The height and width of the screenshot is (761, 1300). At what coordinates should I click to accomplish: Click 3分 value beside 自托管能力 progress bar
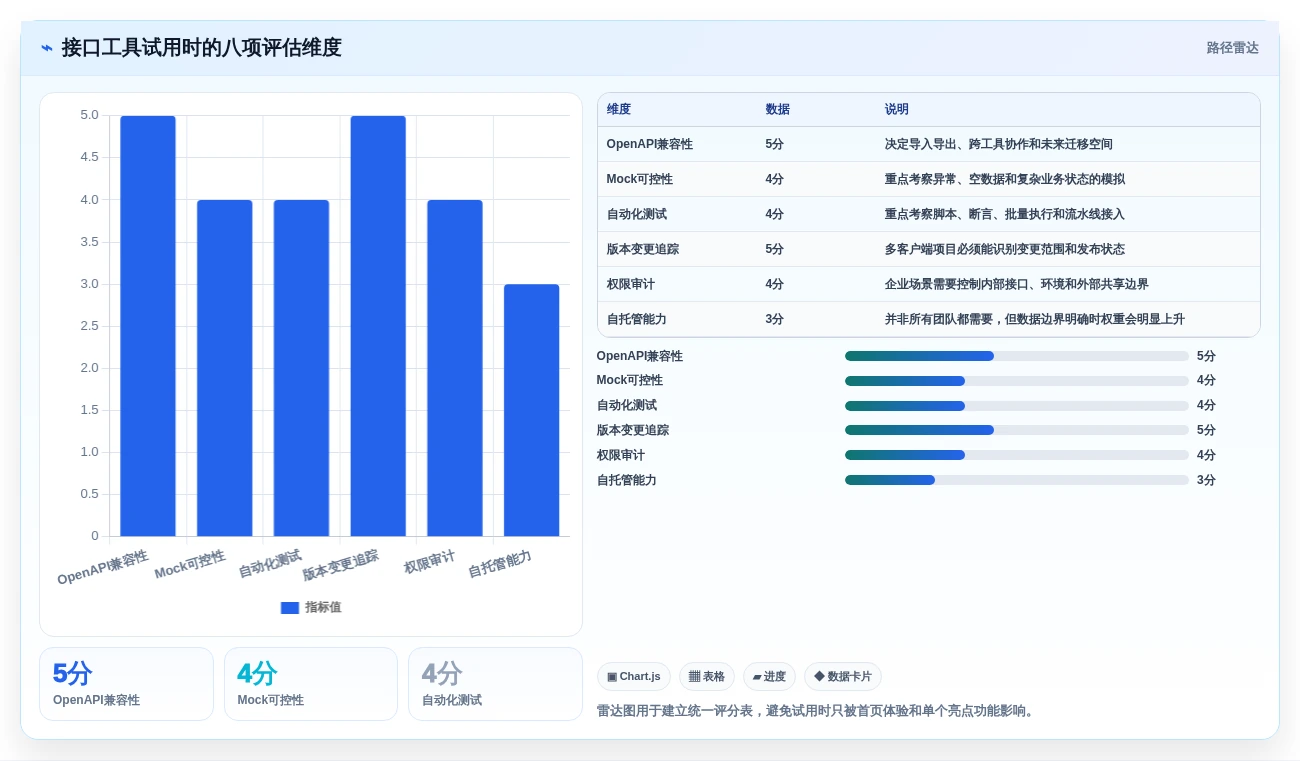1206,480
